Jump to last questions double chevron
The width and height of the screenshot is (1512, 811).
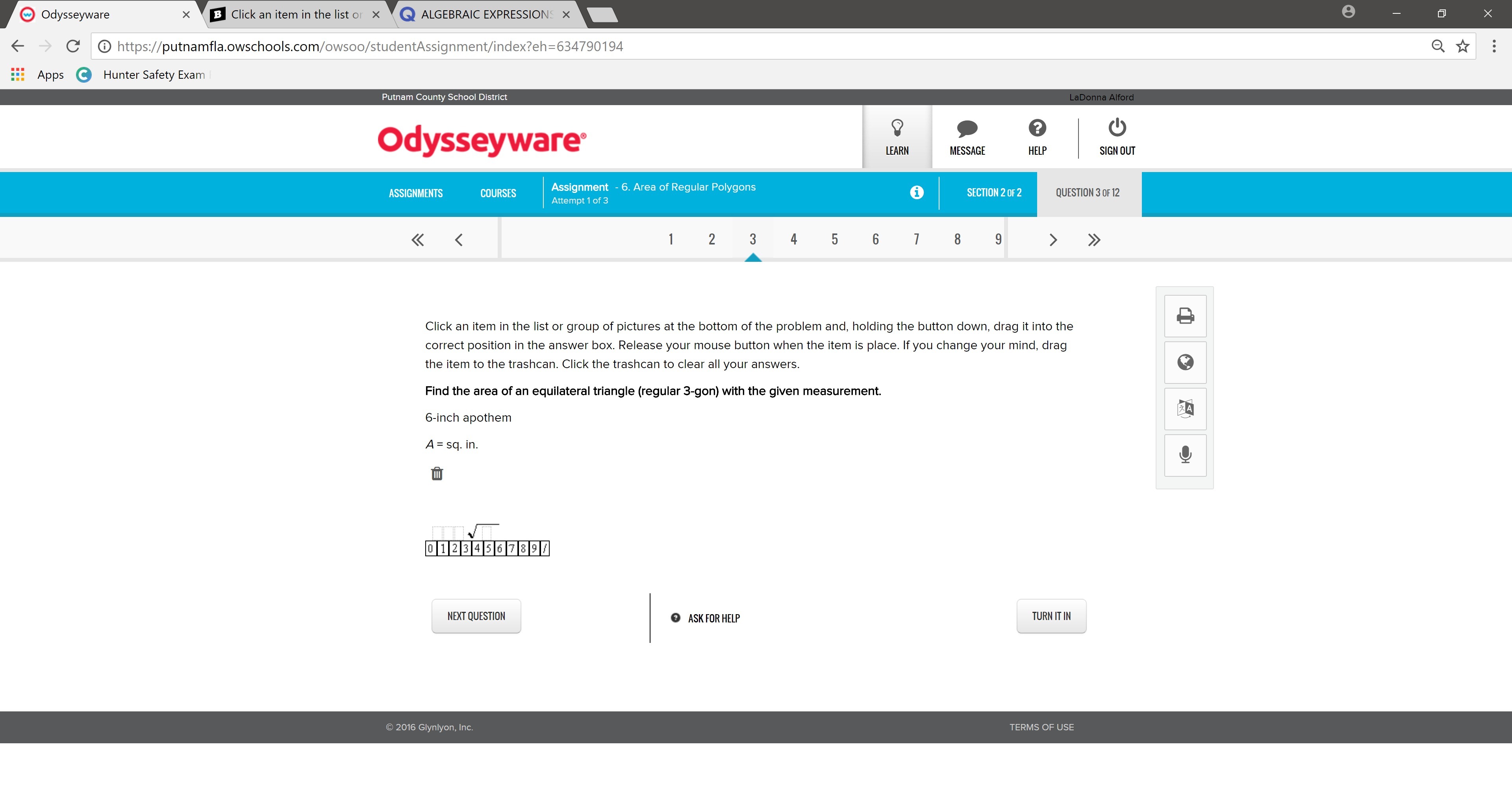[x=1093, y=239]
